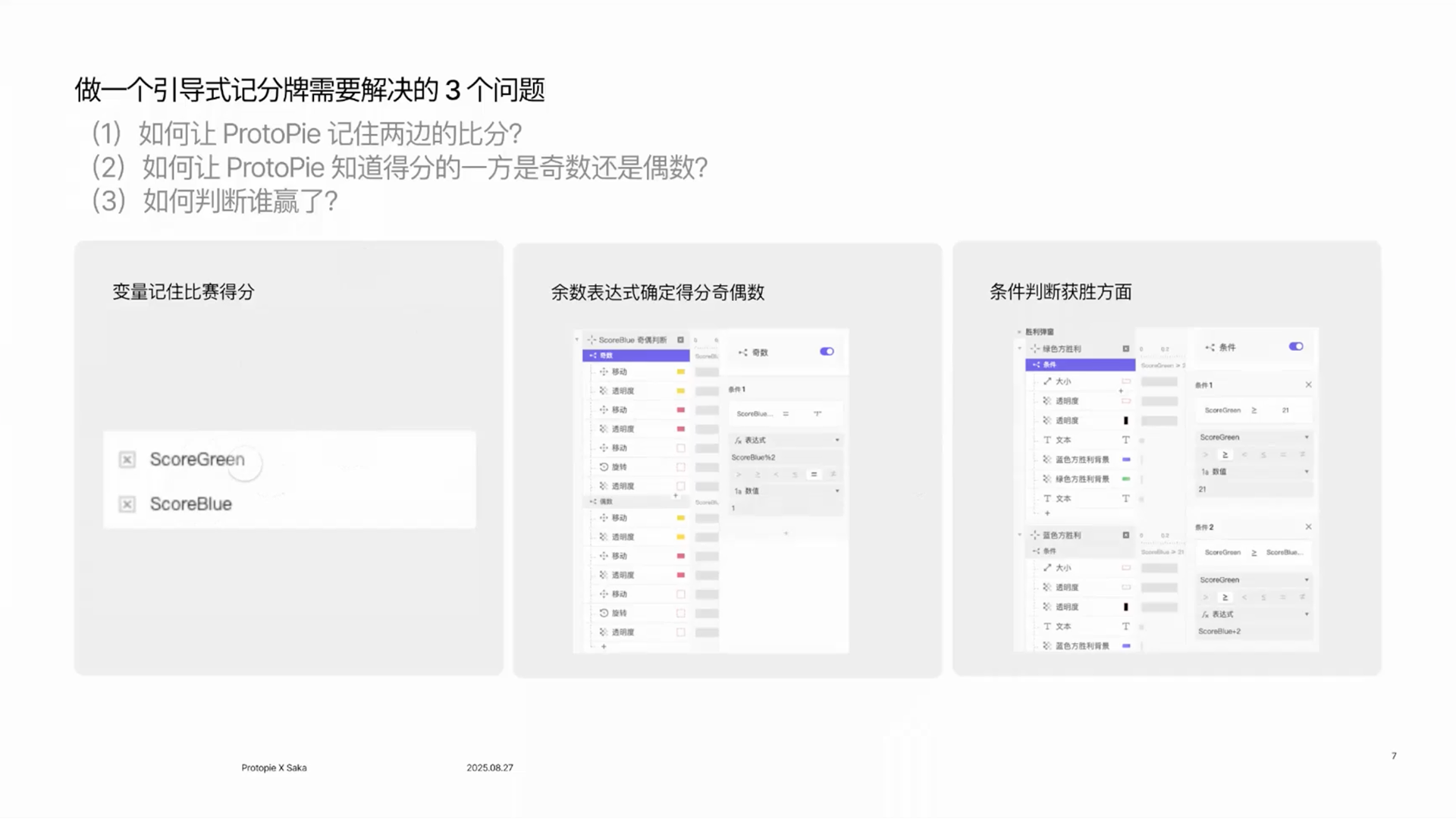Add response with plus below 绿色方胜利 list
Viewport: 1456px width, 819px height.
coord(1047,513)
